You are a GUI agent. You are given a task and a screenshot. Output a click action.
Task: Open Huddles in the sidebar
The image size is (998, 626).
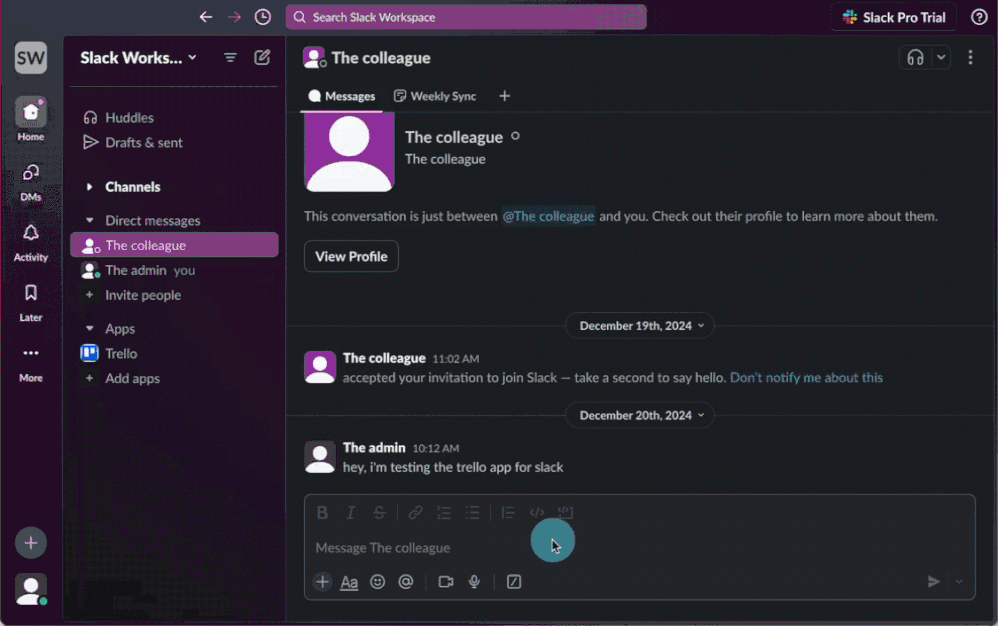174,118
